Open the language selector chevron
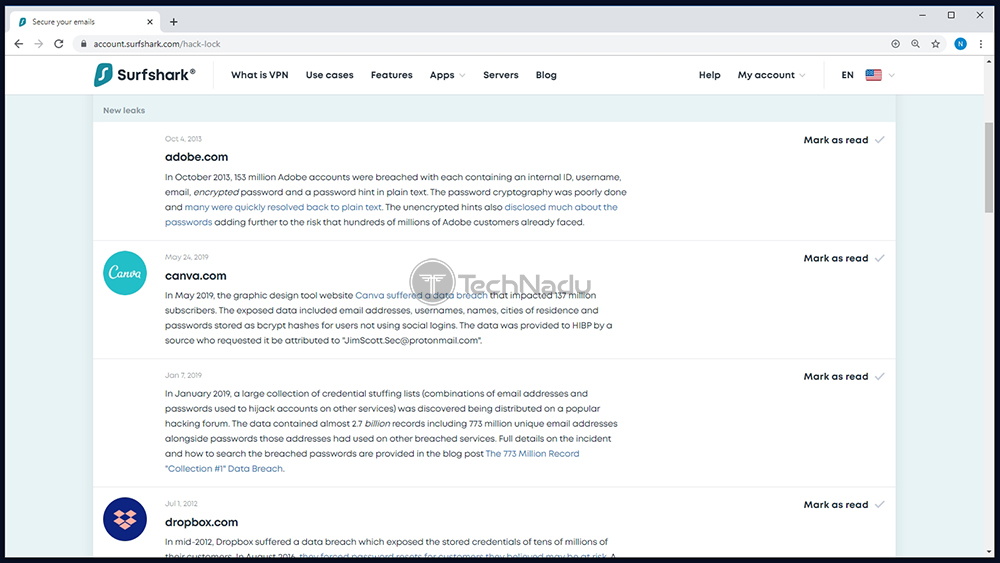The image size is (1000, 563). pyautogui.click(x=892, y=75)
